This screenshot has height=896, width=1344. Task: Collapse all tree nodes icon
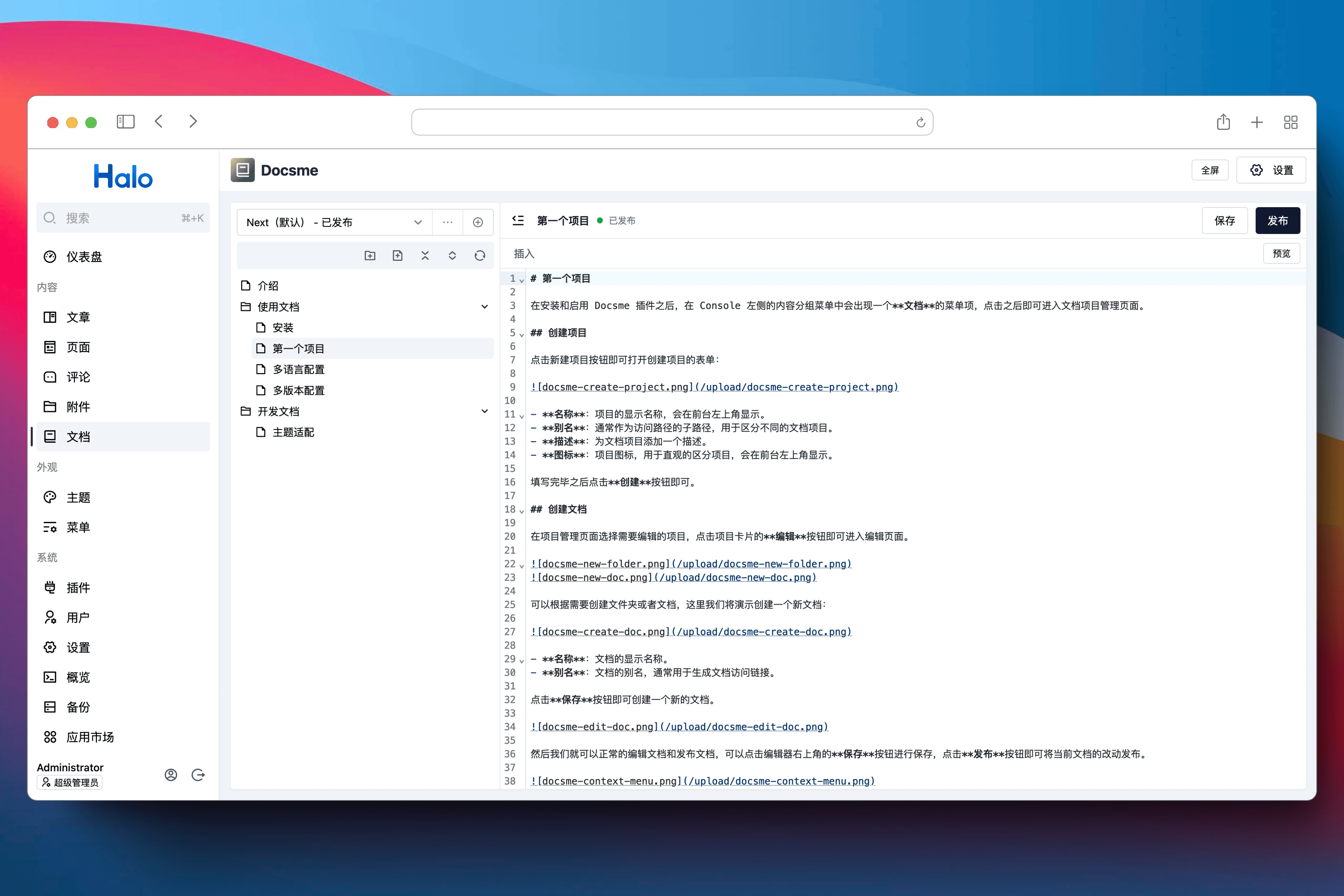tap(425, 255)
